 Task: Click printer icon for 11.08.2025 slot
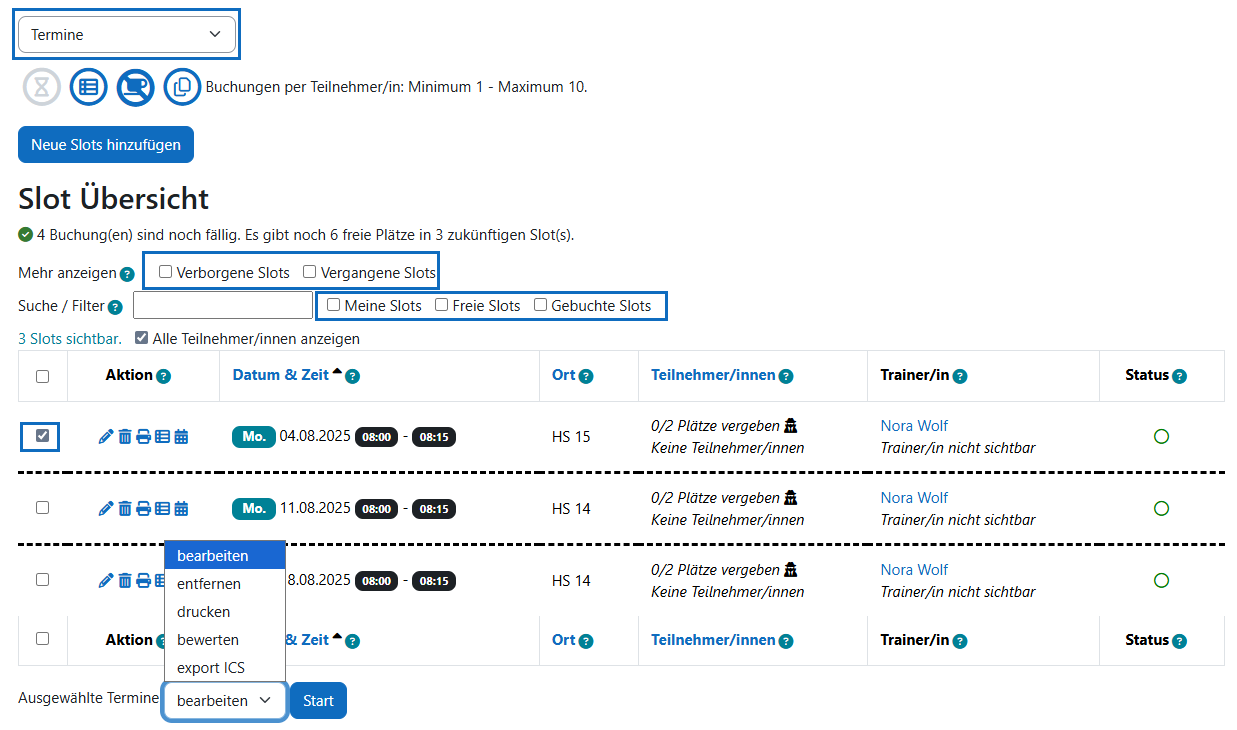(143, 509)
